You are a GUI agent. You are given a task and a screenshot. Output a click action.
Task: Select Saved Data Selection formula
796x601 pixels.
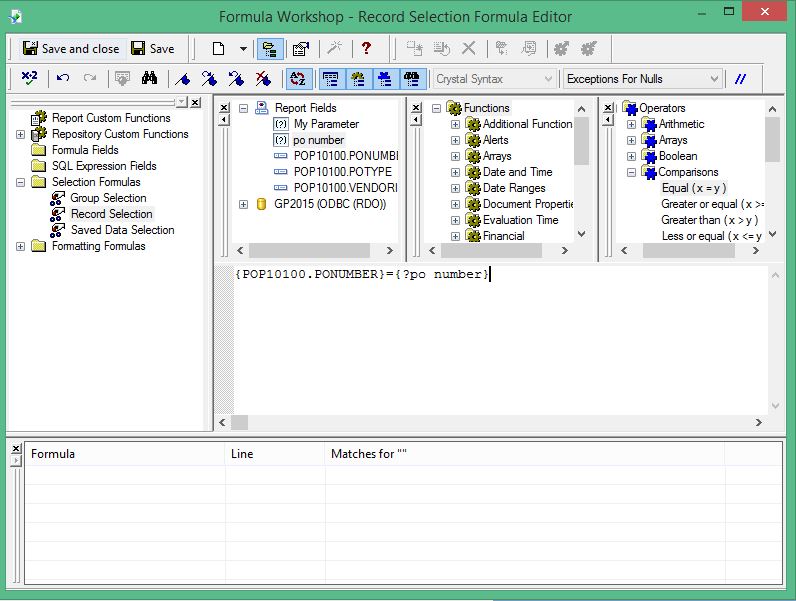coord(122,230)
